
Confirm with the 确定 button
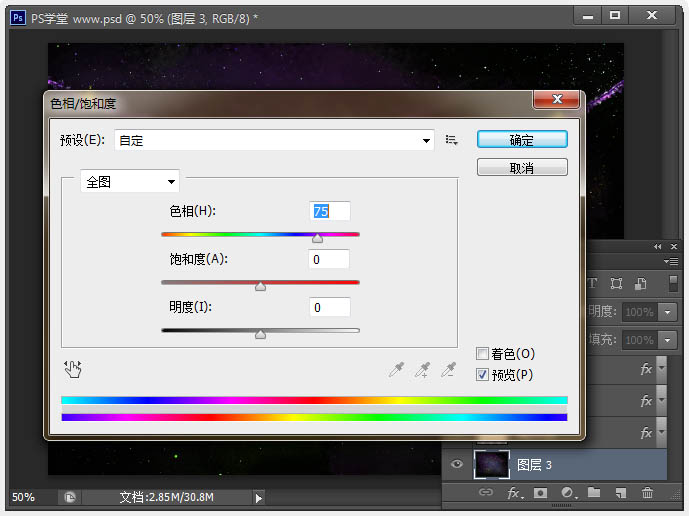pyautogui.click(x=522, y=140)
